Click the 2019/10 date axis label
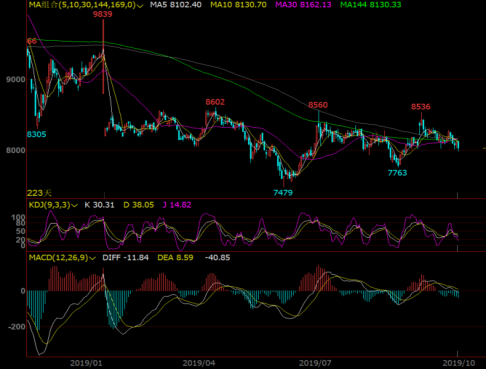Image resolution: width=487 pixels, height=370 pixels. point(459,363)
